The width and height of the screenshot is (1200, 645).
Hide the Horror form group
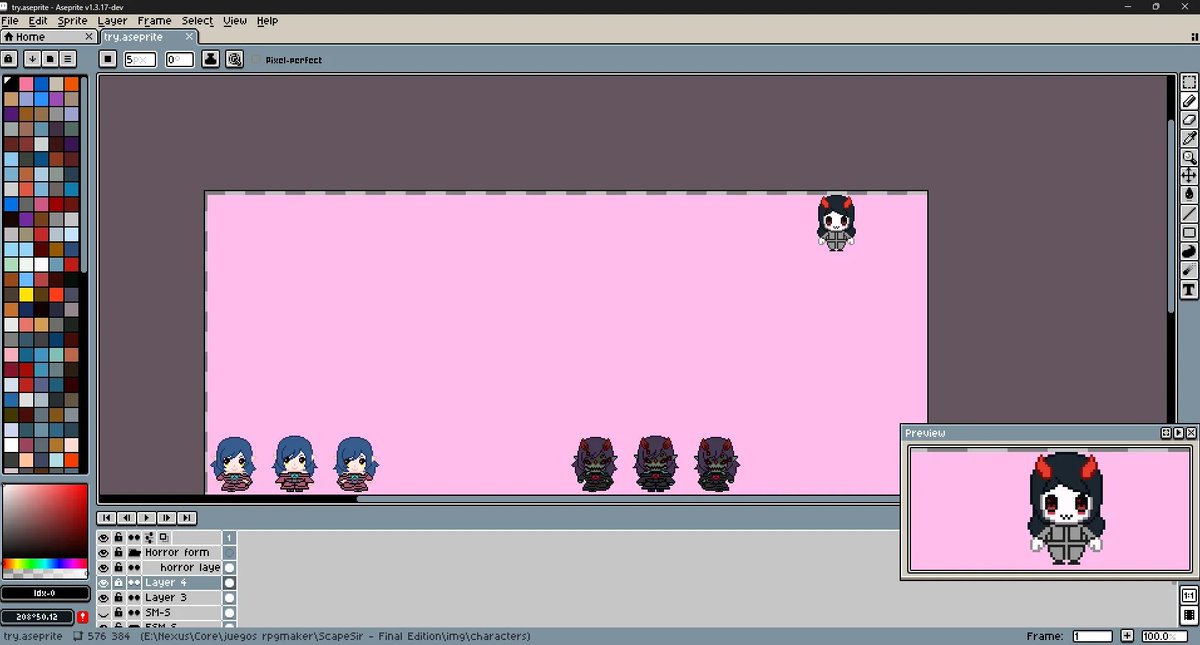103,552
